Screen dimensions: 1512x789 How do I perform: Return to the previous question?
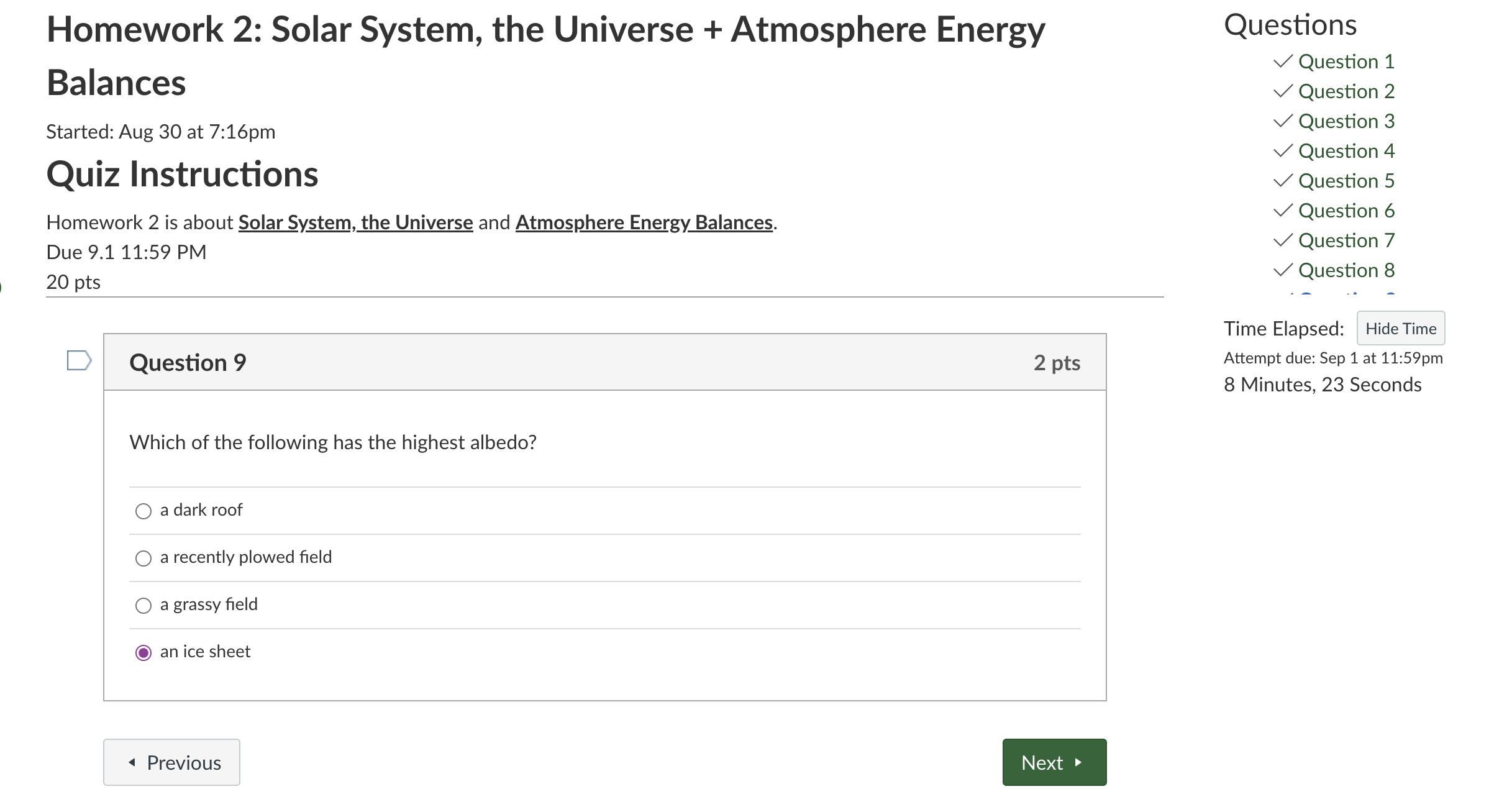point(171,762)
